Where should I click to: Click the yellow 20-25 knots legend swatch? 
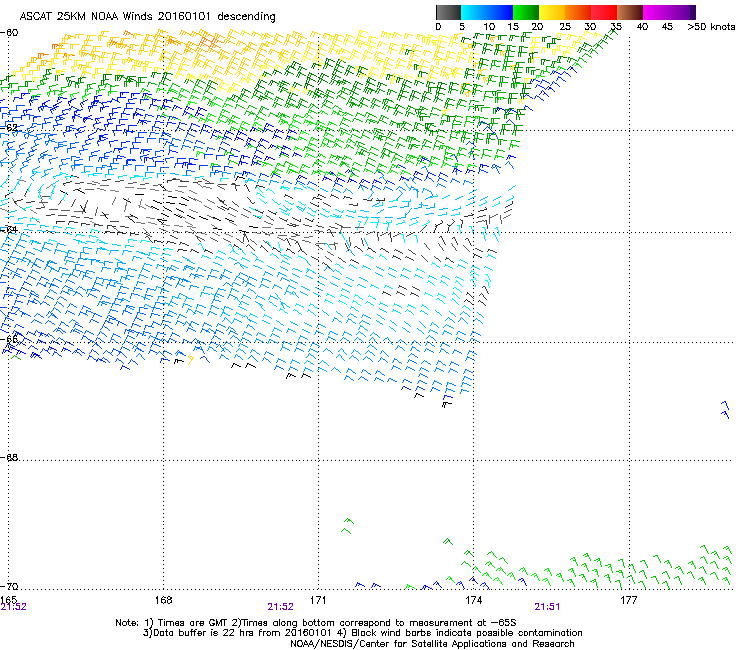552,12
